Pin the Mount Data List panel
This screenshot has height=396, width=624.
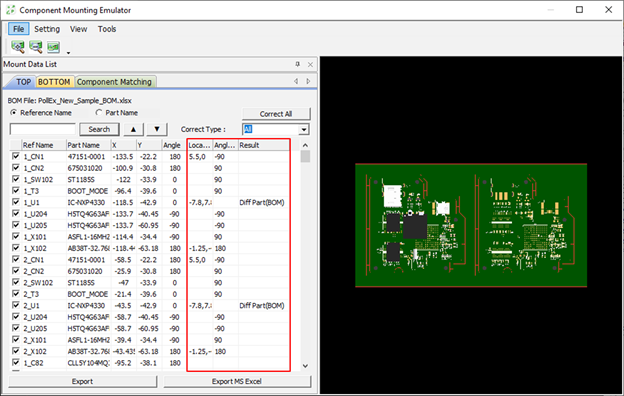(x=298, y=64)
